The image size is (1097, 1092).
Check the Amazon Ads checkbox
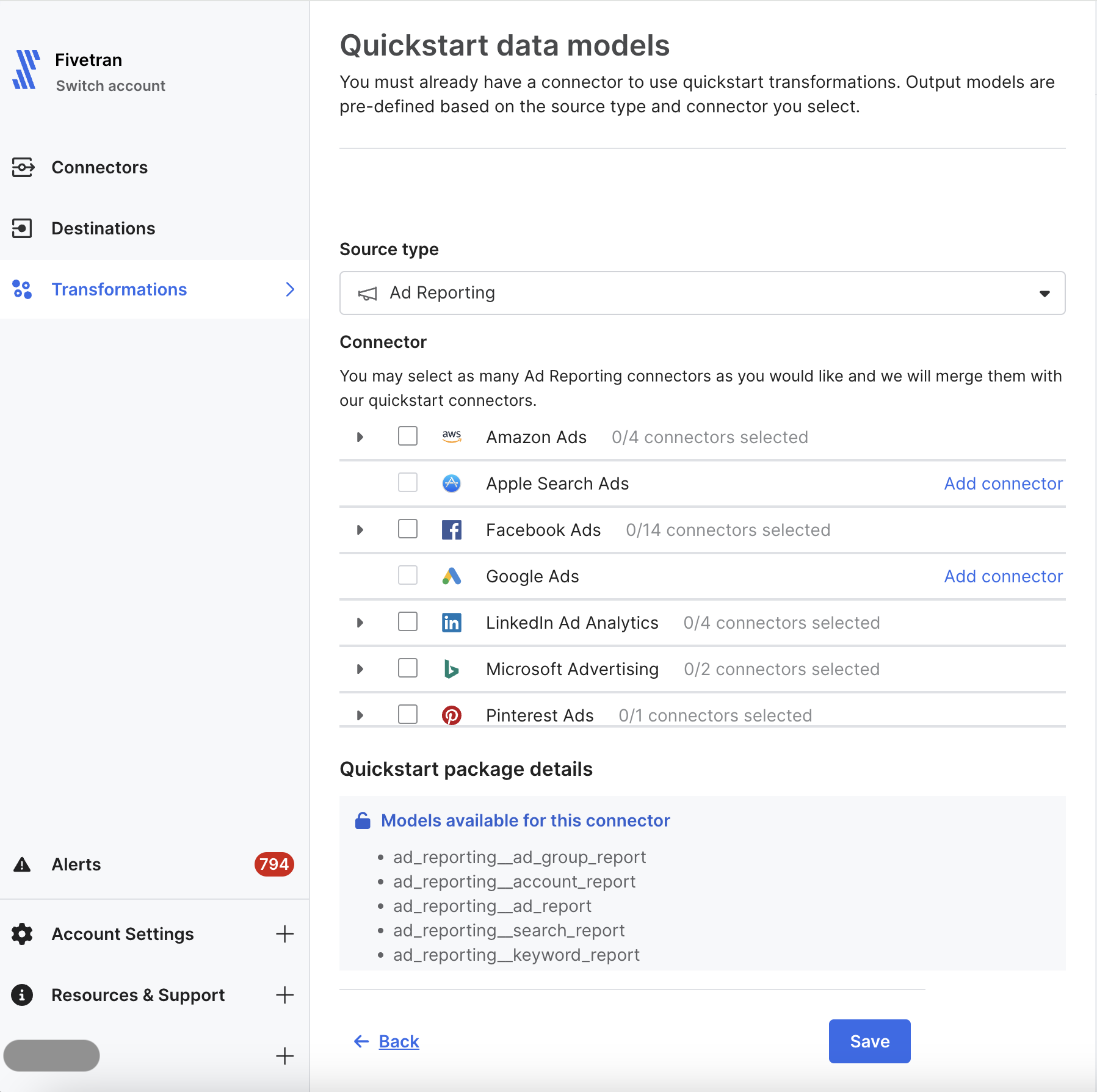point(408,436)
